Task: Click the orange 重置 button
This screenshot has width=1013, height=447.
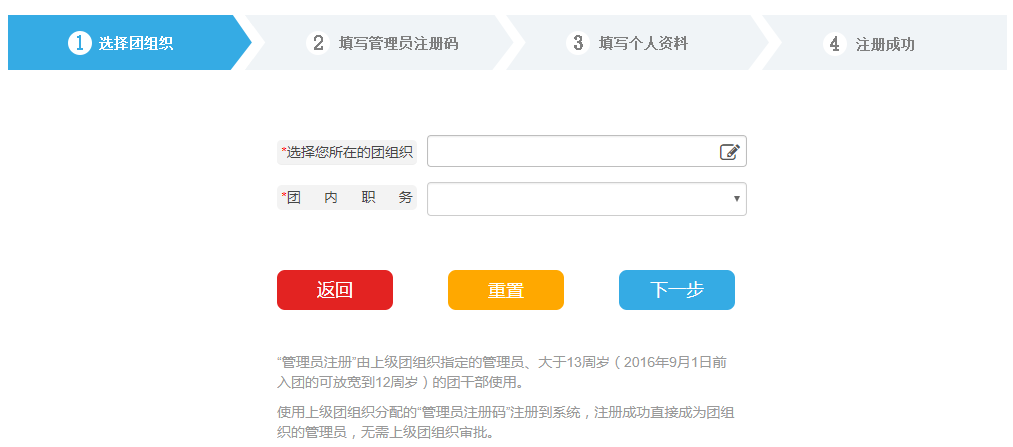Action: click(x=506, y=290)
